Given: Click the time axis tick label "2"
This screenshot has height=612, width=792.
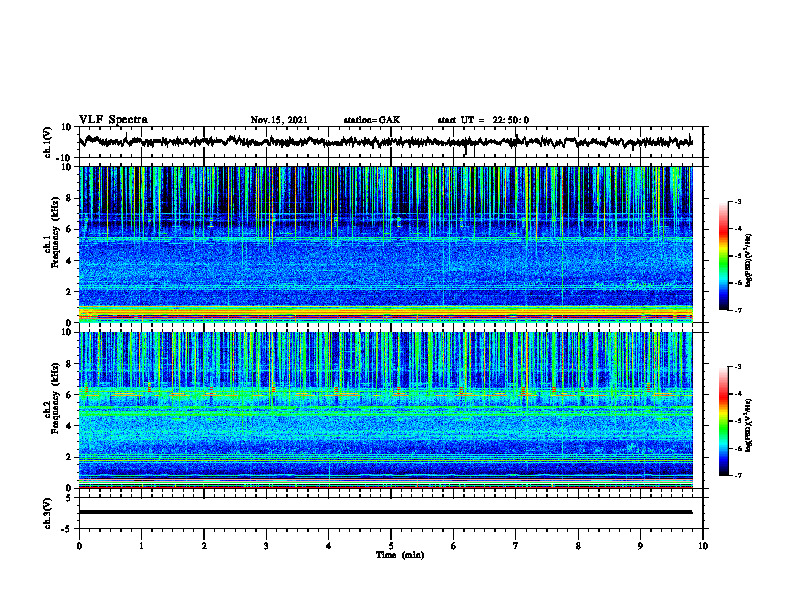Looking at the screenshot, I should pos(204,546).
